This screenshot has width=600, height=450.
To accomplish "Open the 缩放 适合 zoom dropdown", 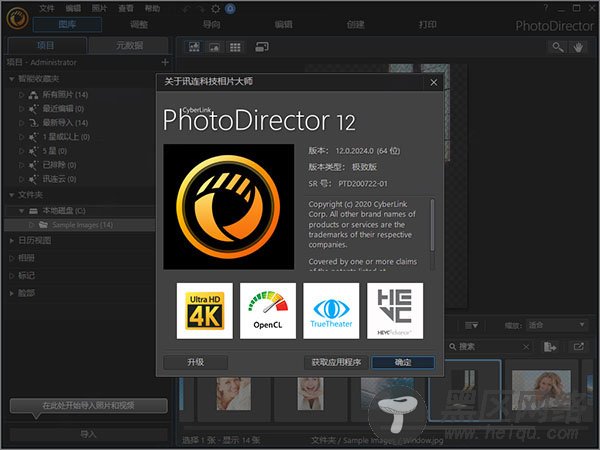I will pyautogui.click(x=556, y=325).
